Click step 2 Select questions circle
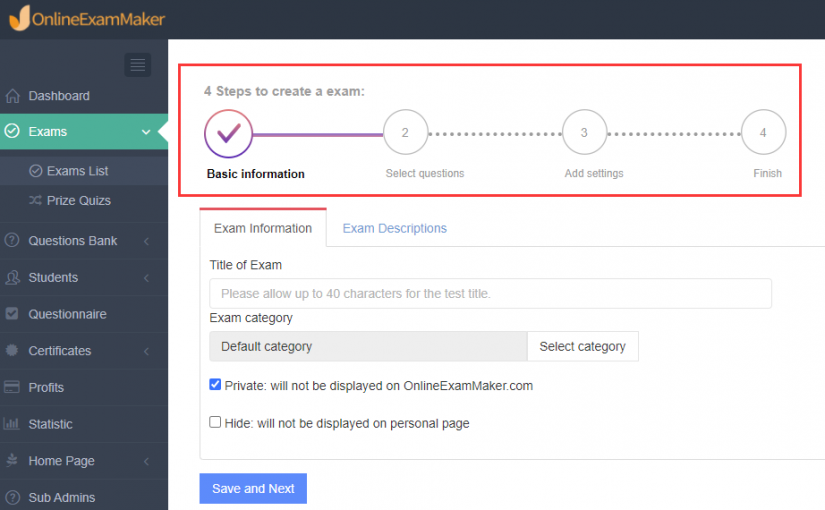This screenshot has height=510, width=825. (x=405, y=133)
